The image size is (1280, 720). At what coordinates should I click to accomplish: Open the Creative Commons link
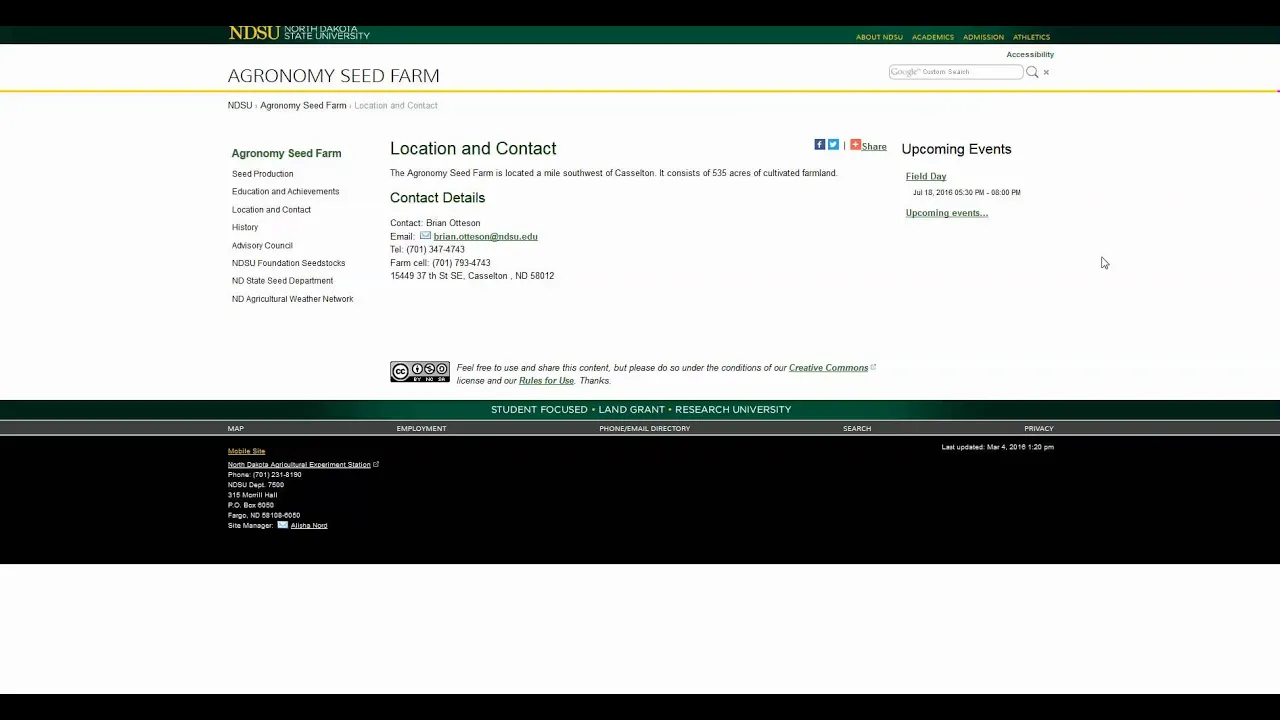pos(828,368)
